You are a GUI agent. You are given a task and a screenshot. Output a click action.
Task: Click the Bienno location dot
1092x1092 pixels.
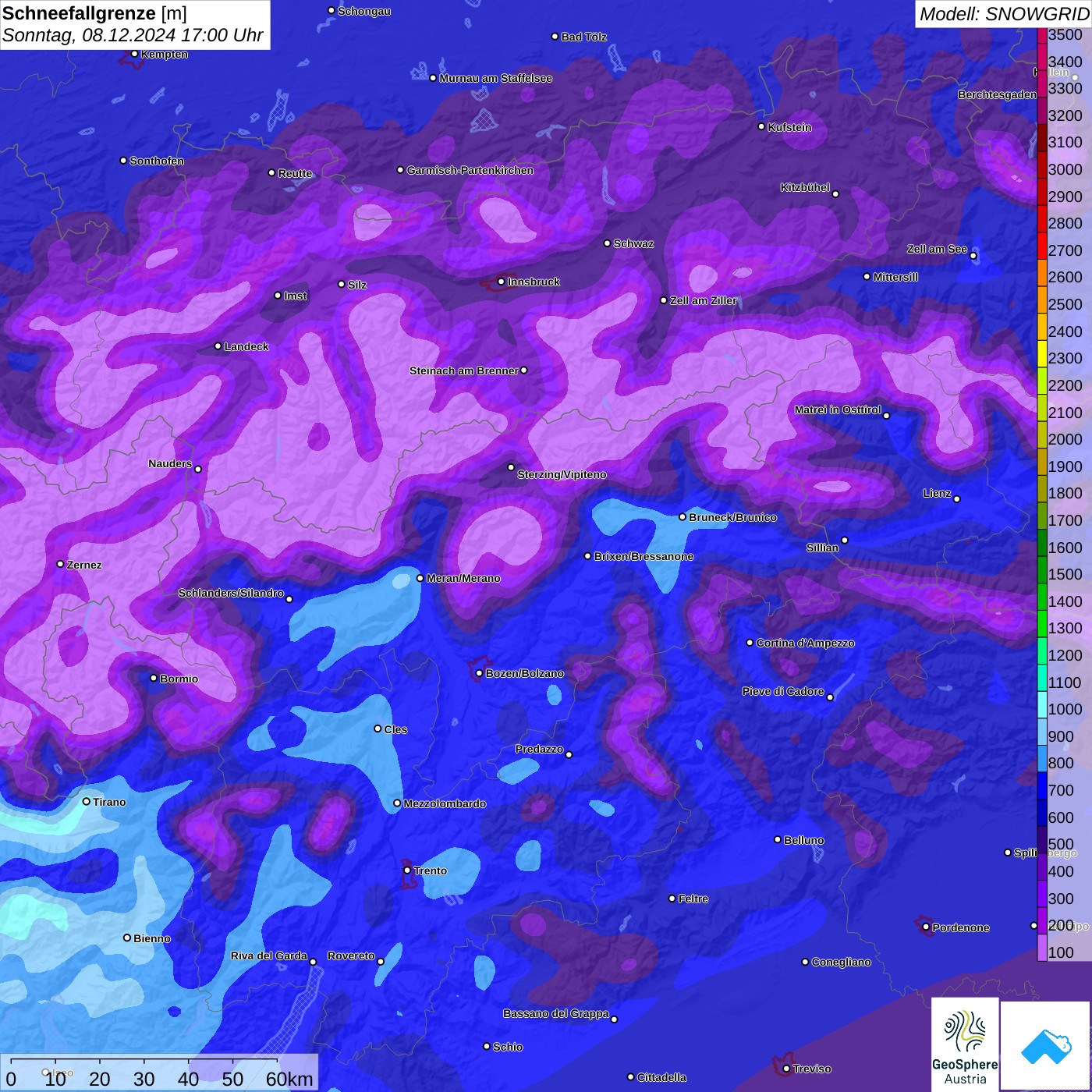pyautogui.click(x=127, y=938)
